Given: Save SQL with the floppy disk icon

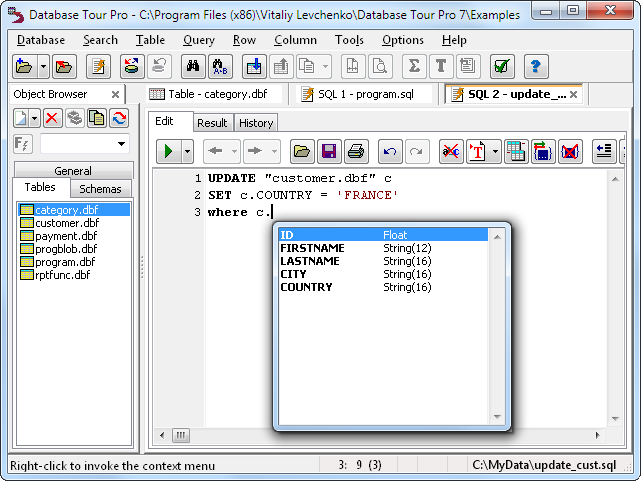Looking at the screenshot, I should [x=329, y=152].
